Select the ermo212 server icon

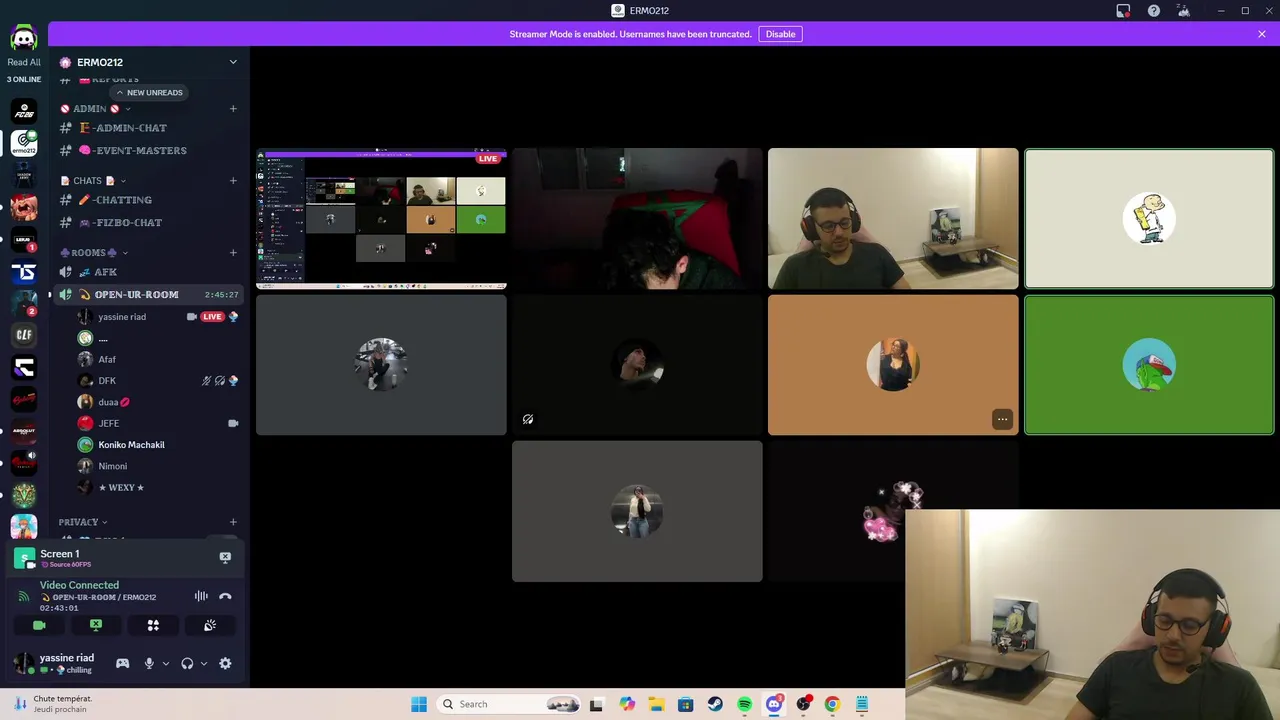24,144
